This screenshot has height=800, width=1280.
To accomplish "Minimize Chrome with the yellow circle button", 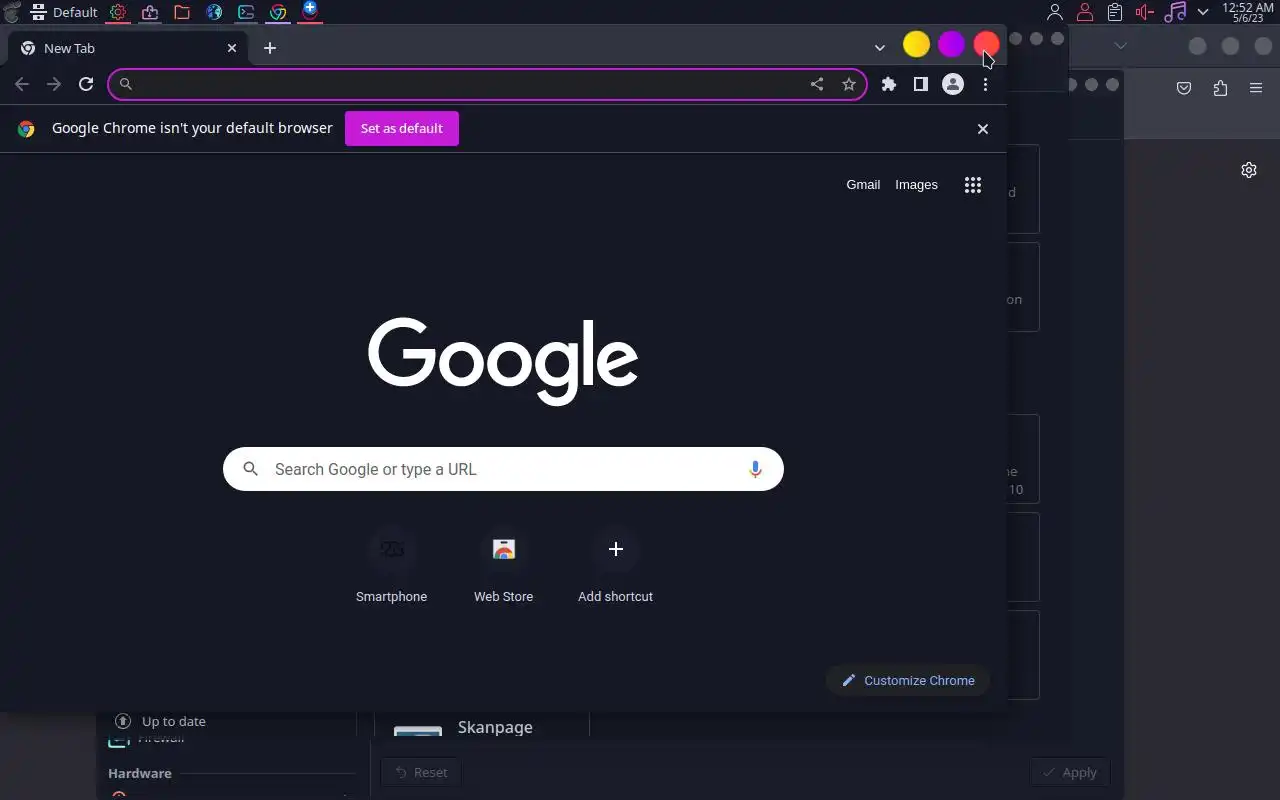I will coord(916,44).
